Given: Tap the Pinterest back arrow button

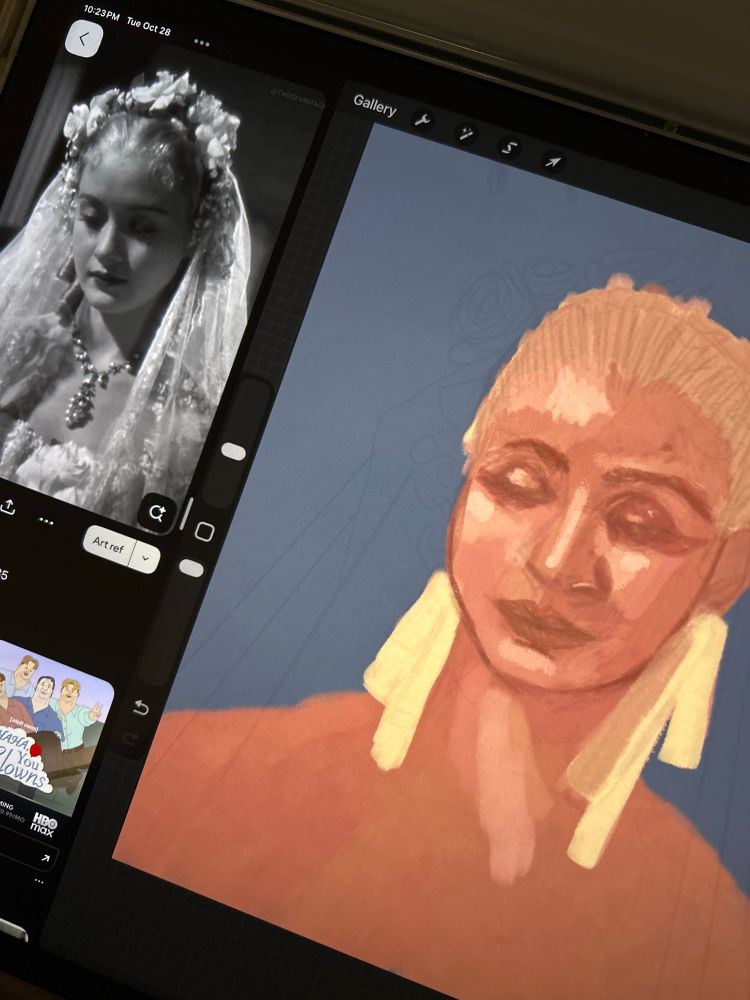Looking at the screenshot, I should pyautogui.click(x=84, y=38).
